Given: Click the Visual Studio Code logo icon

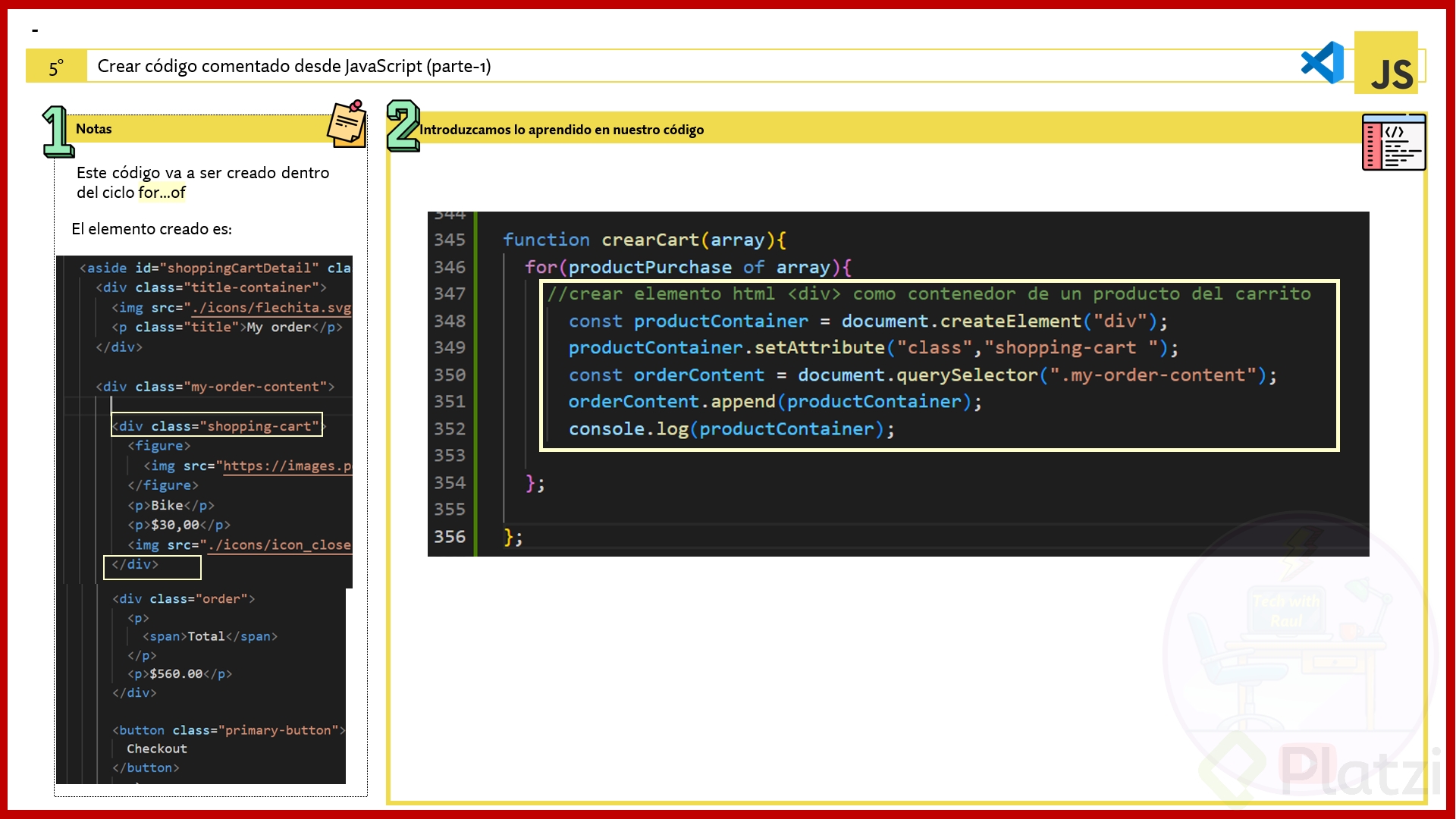Looking at the screenshot, I should pyautogui.click(x=1323, y=63).
